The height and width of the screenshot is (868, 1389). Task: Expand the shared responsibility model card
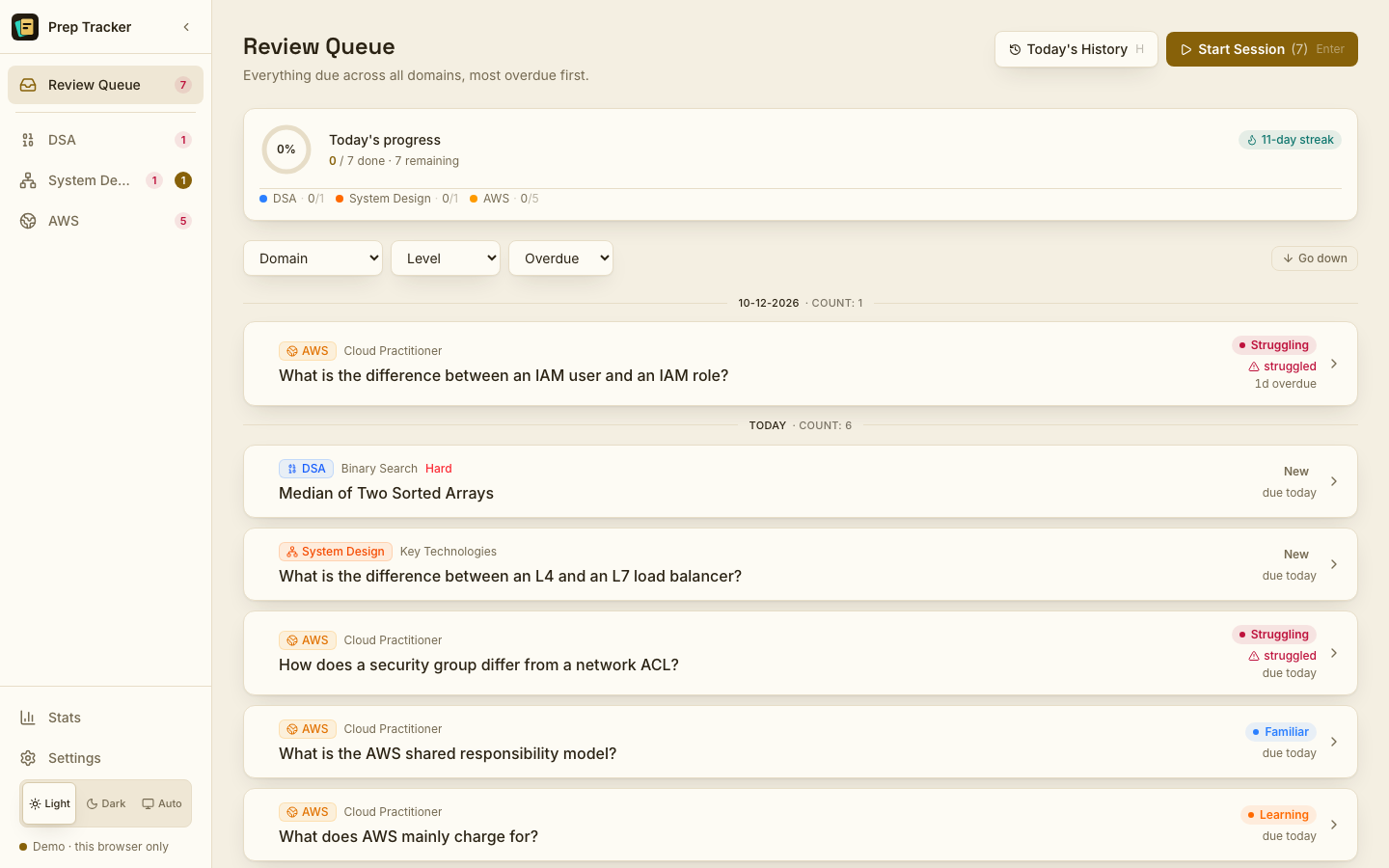point(801,742)
